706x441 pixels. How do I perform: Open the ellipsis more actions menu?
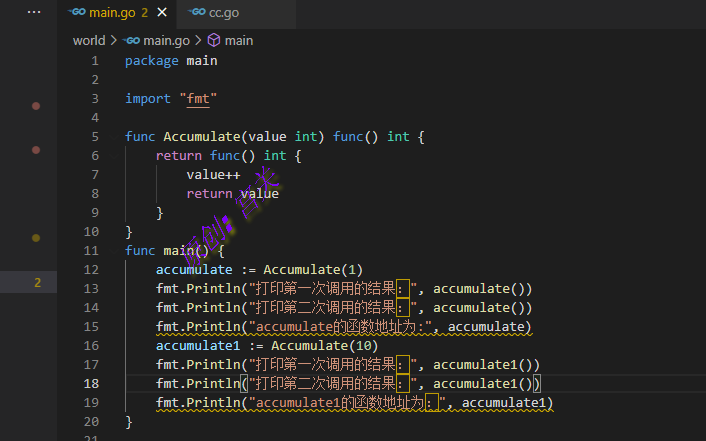pos(34,12)
